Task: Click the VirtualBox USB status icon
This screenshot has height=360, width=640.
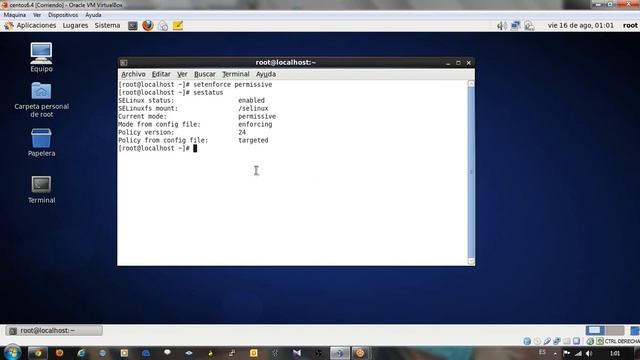Action: (x=547, y=341)
